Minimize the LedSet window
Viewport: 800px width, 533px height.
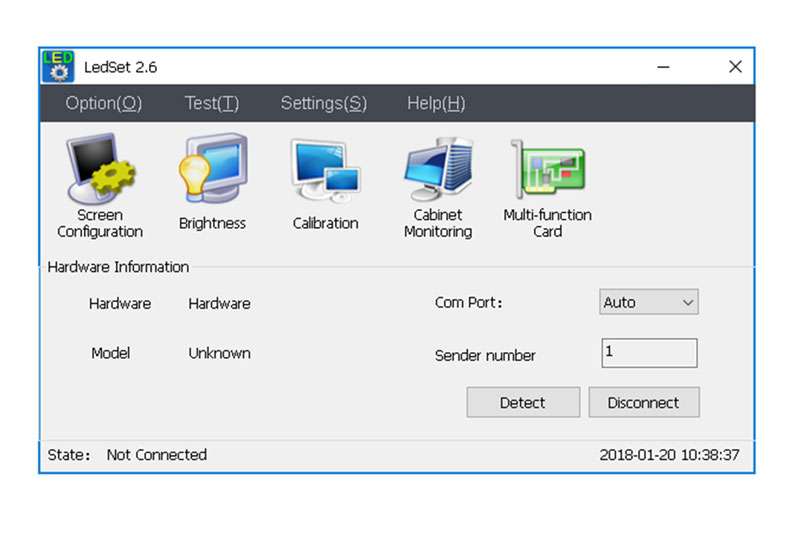(x=663, y=67)
